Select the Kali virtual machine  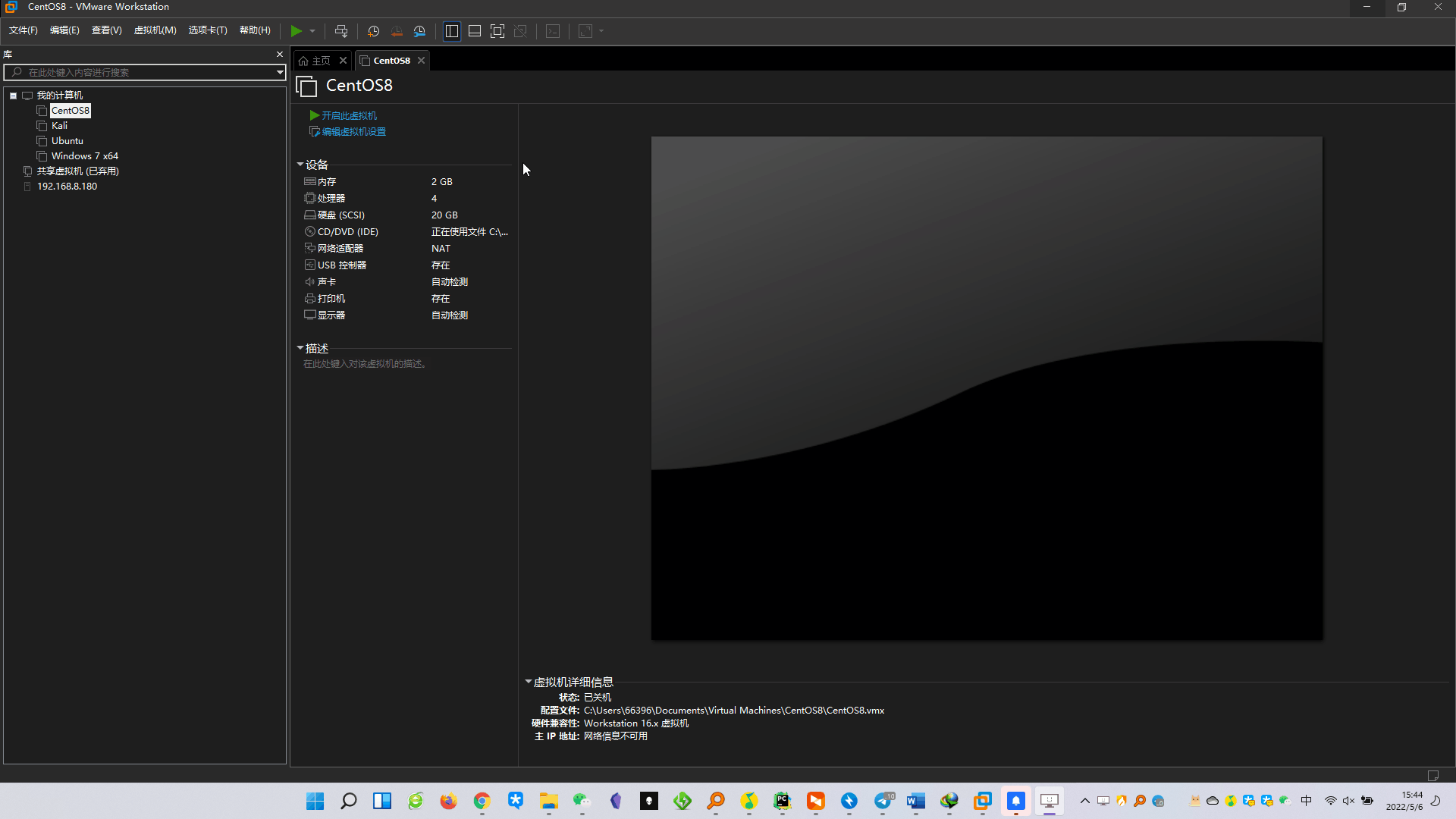coord(59,126)
